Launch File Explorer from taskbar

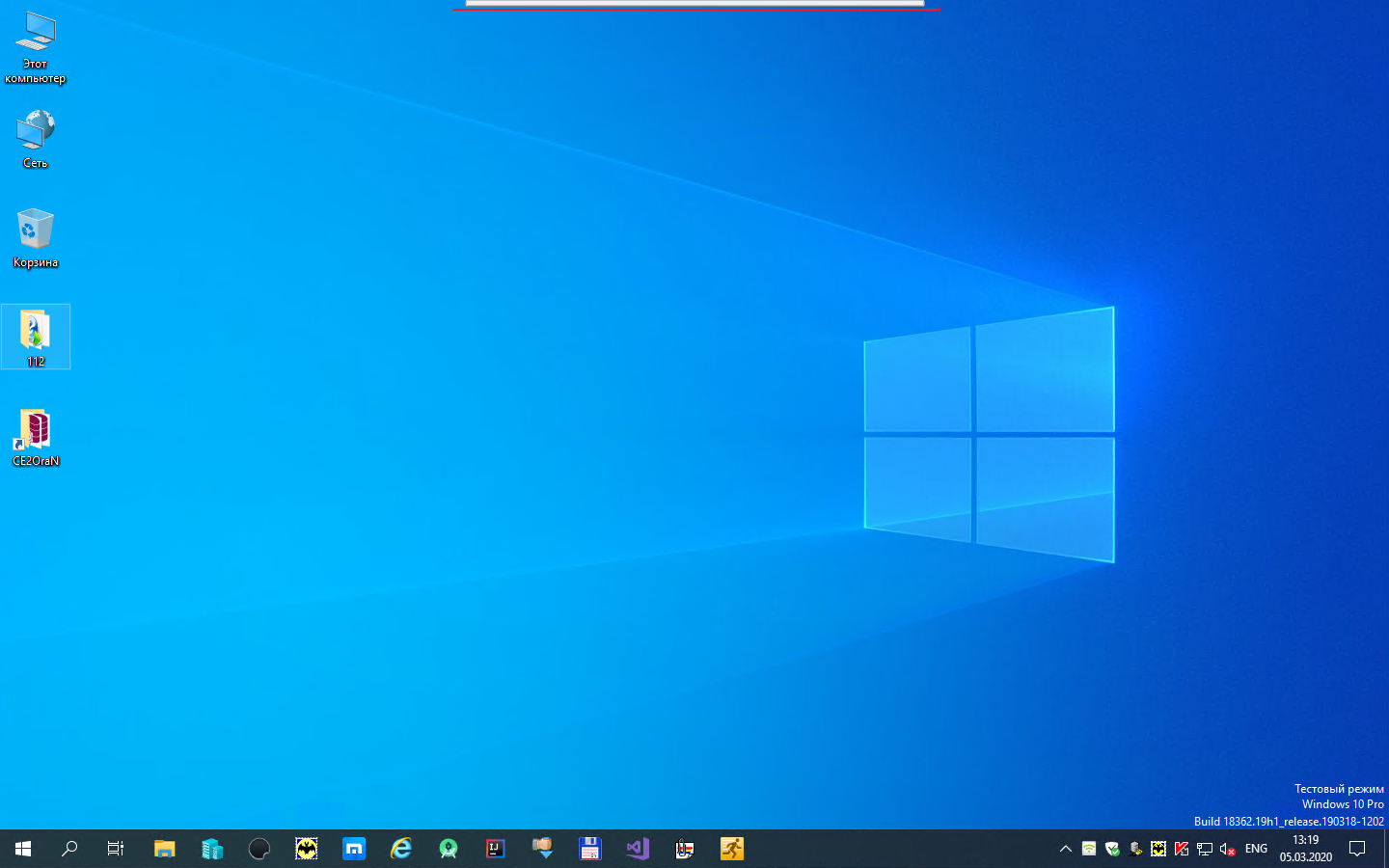click(x=164, y=849)
